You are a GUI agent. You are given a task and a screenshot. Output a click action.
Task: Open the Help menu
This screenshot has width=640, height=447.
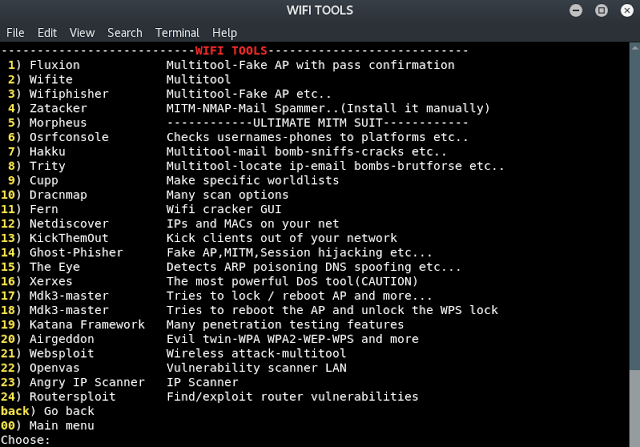coord(225,32)
